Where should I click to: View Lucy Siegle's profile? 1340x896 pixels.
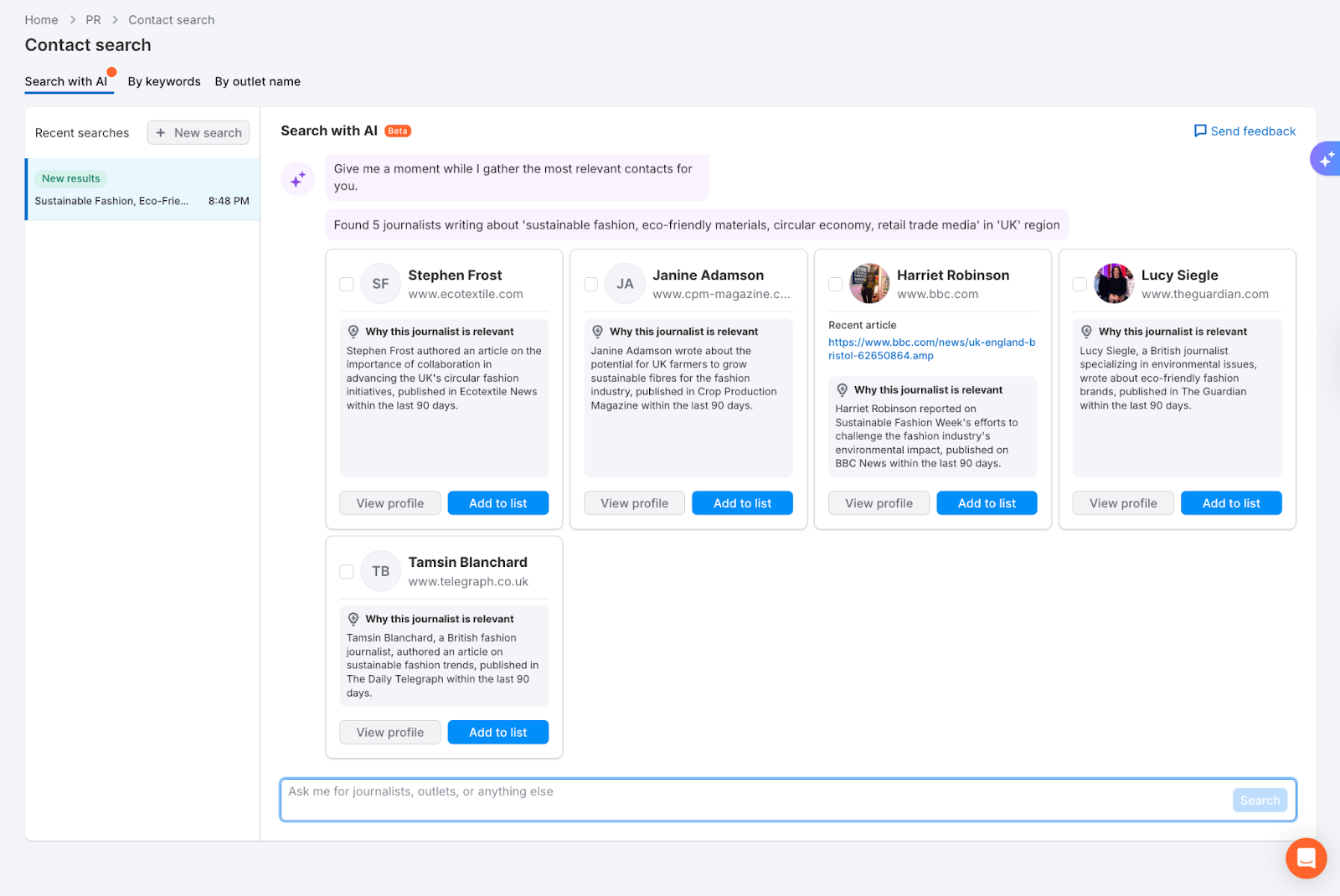pos(1122,502)
